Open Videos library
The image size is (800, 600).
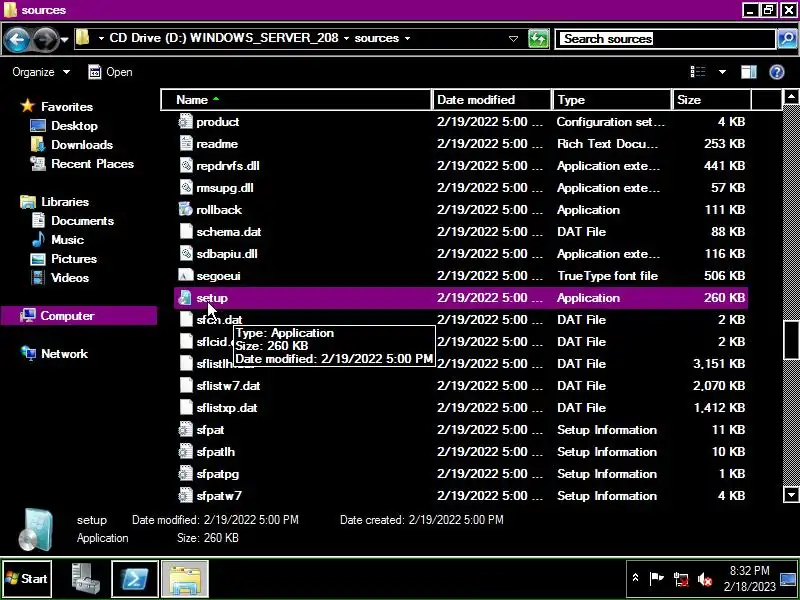click(x=70, y=278)
